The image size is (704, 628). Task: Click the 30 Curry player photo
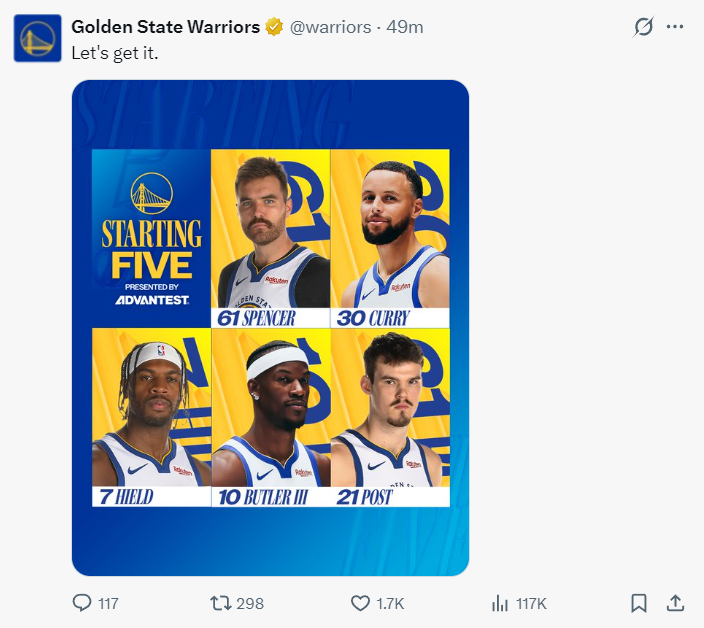point(390,237)
